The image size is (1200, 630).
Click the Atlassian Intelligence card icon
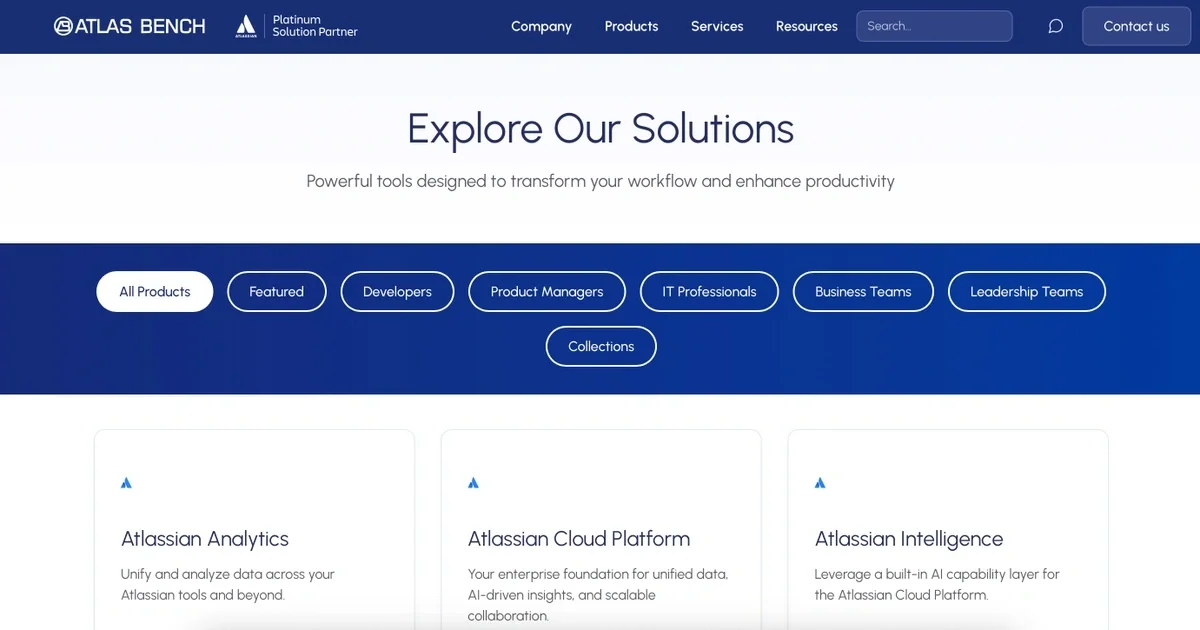820,483
